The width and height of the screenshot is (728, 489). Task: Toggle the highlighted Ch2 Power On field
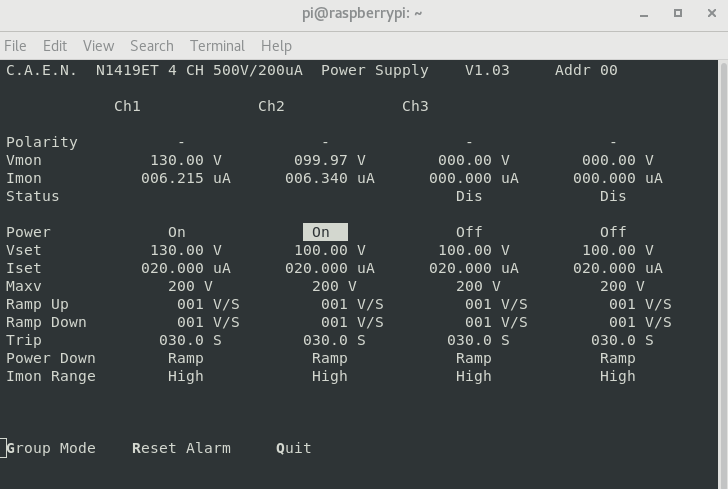click(324, 232)
